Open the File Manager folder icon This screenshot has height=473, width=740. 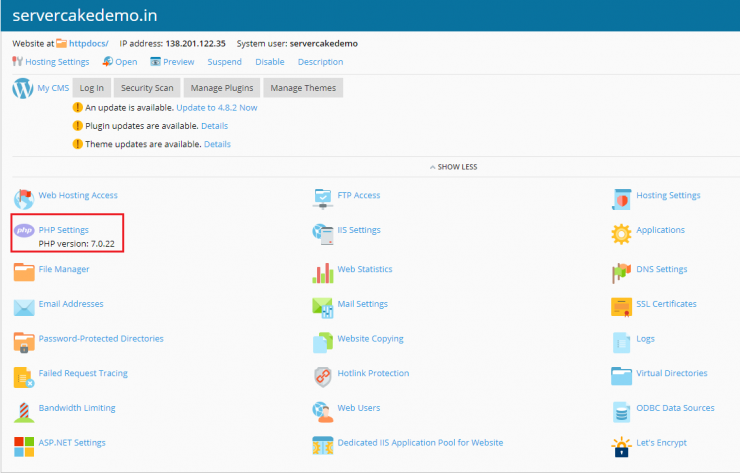coord(24,272)
